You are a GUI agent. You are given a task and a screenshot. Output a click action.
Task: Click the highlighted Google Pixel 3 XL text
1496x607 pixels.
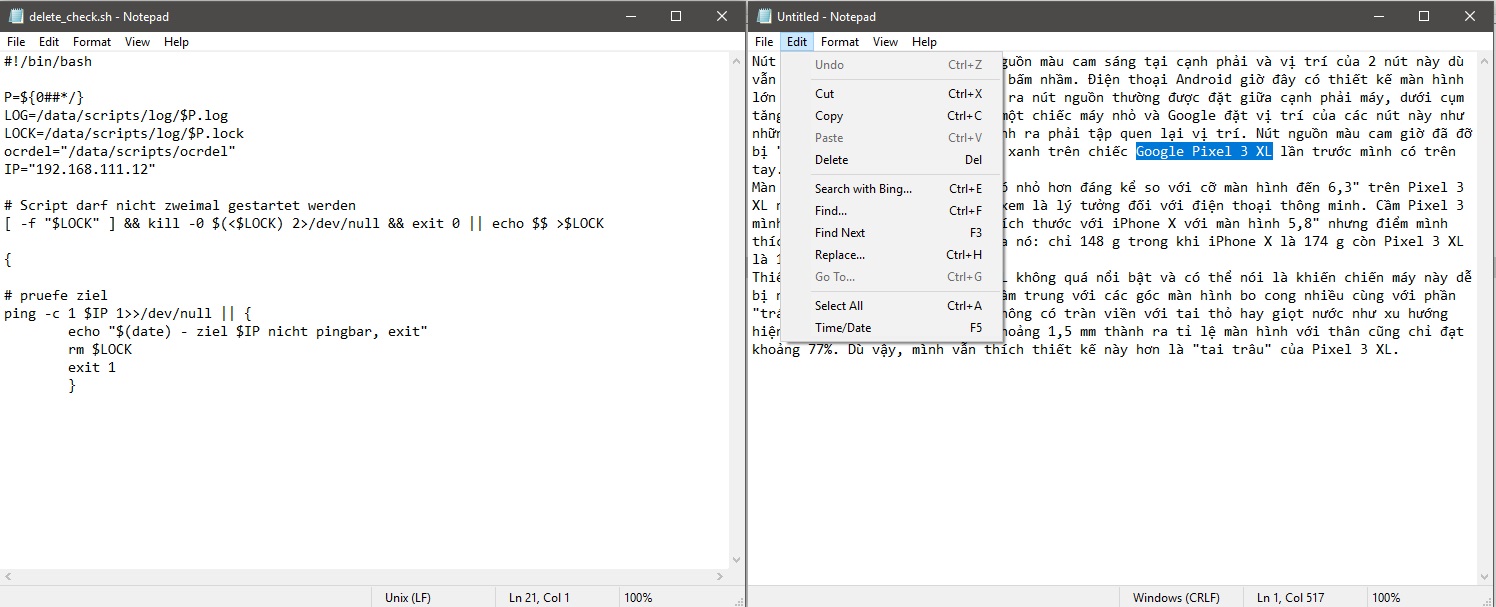(1204, 152)
